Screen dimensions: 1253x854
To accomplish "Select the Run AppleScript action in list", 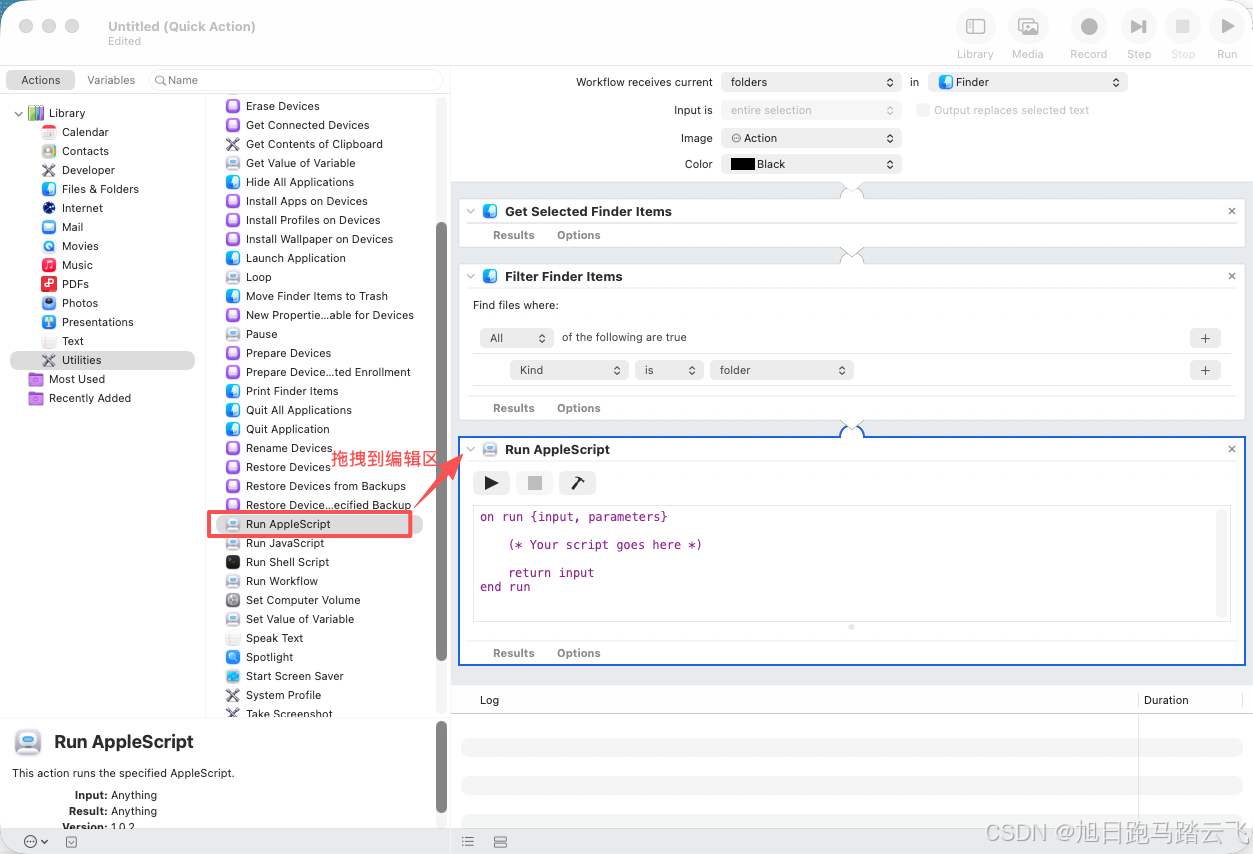I will (319, 524).
